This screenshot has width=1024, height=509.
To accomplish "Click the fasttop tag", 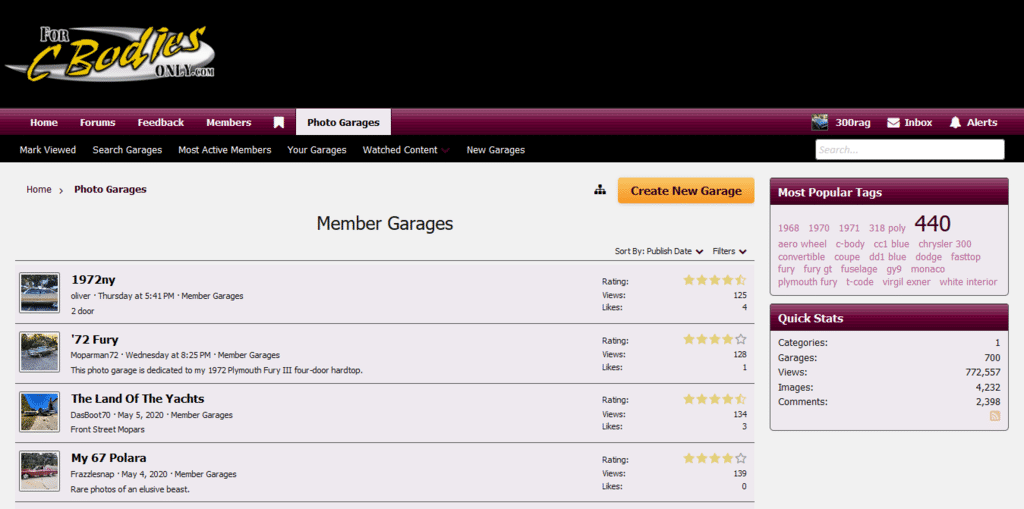I will (966, 257).
